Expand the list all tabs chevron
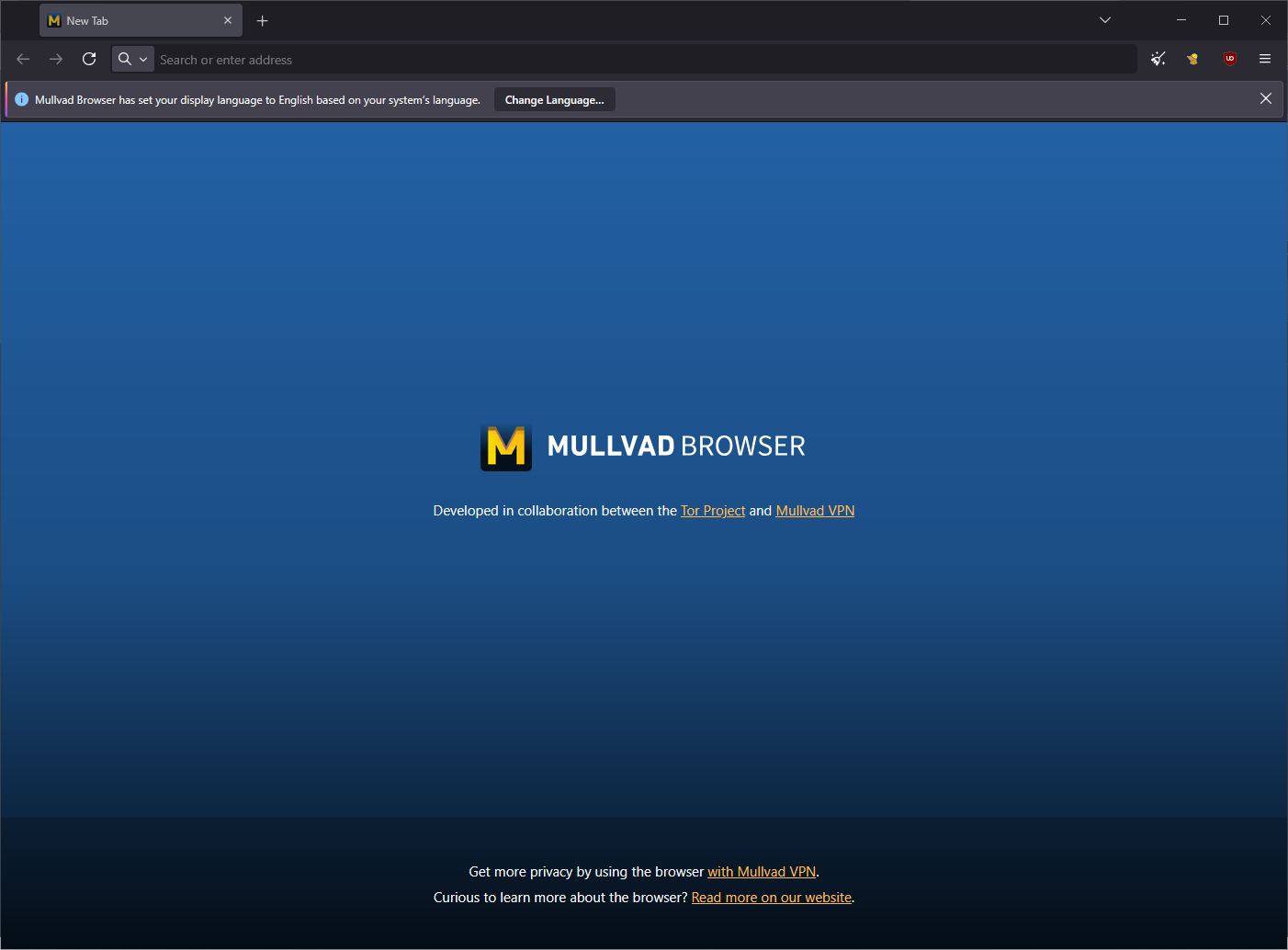The image size is (1288, 950). click(1105, 20)
